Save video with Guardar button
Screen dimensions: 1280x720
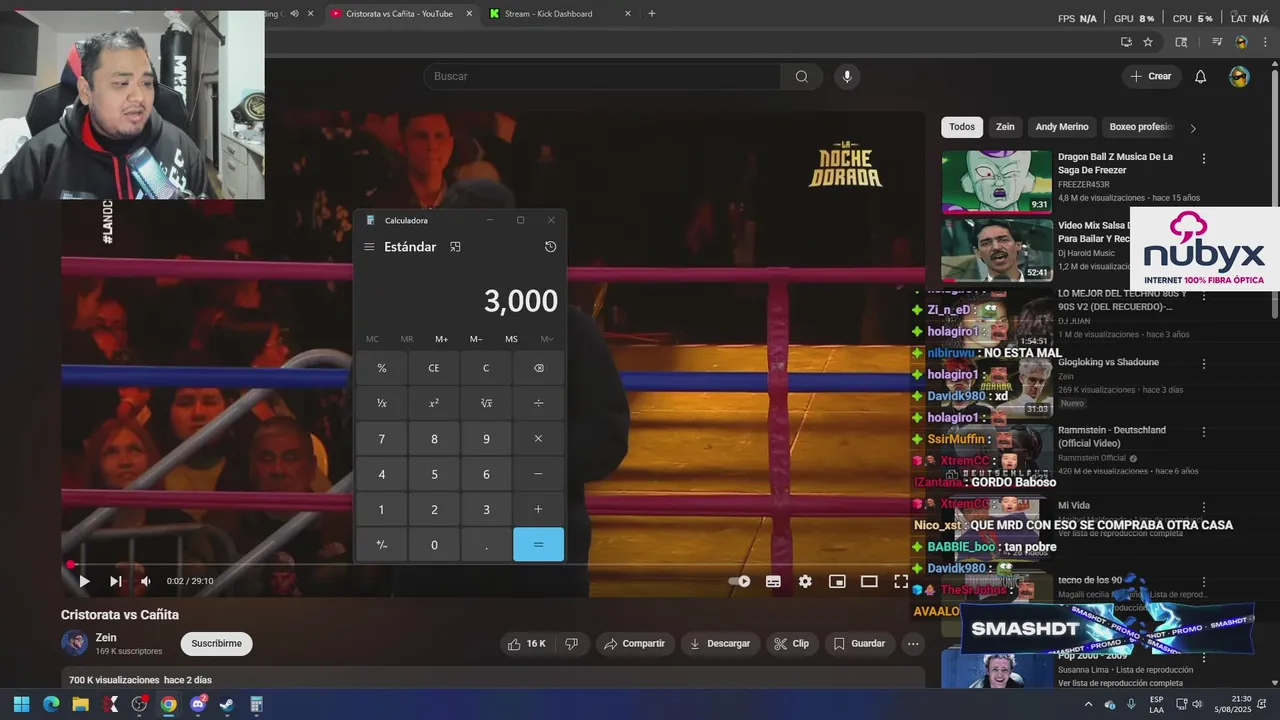(859, 643)
